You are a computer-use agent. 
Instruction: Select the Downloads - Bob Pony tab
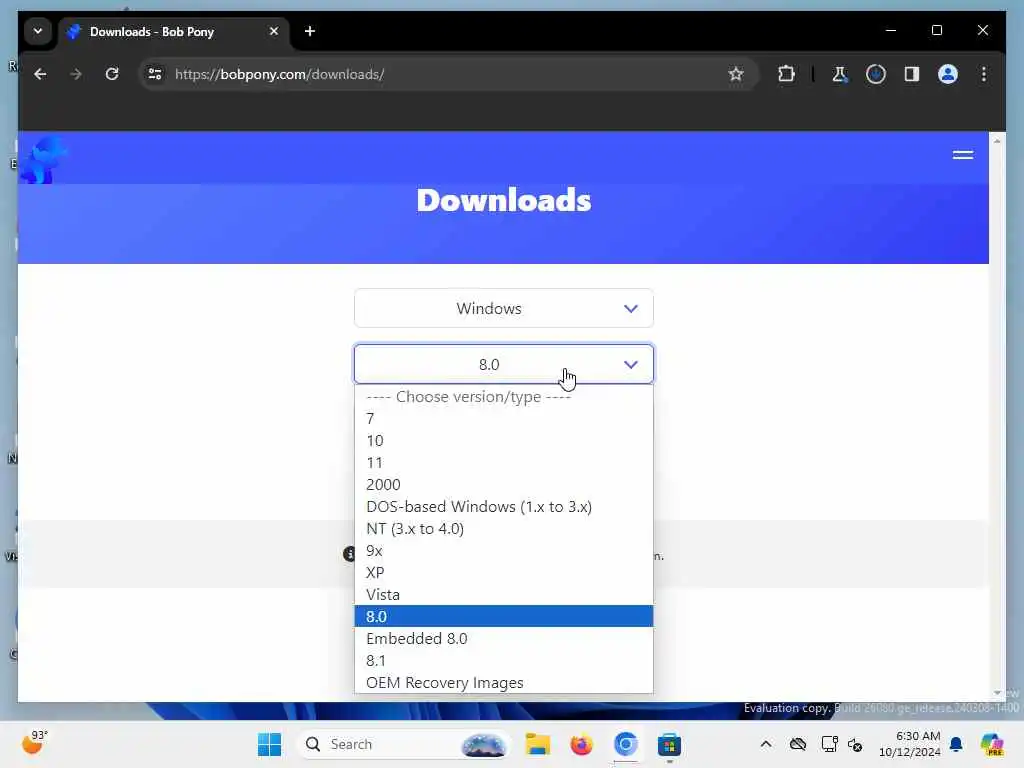pyautogui.click(x=174, y=31)
